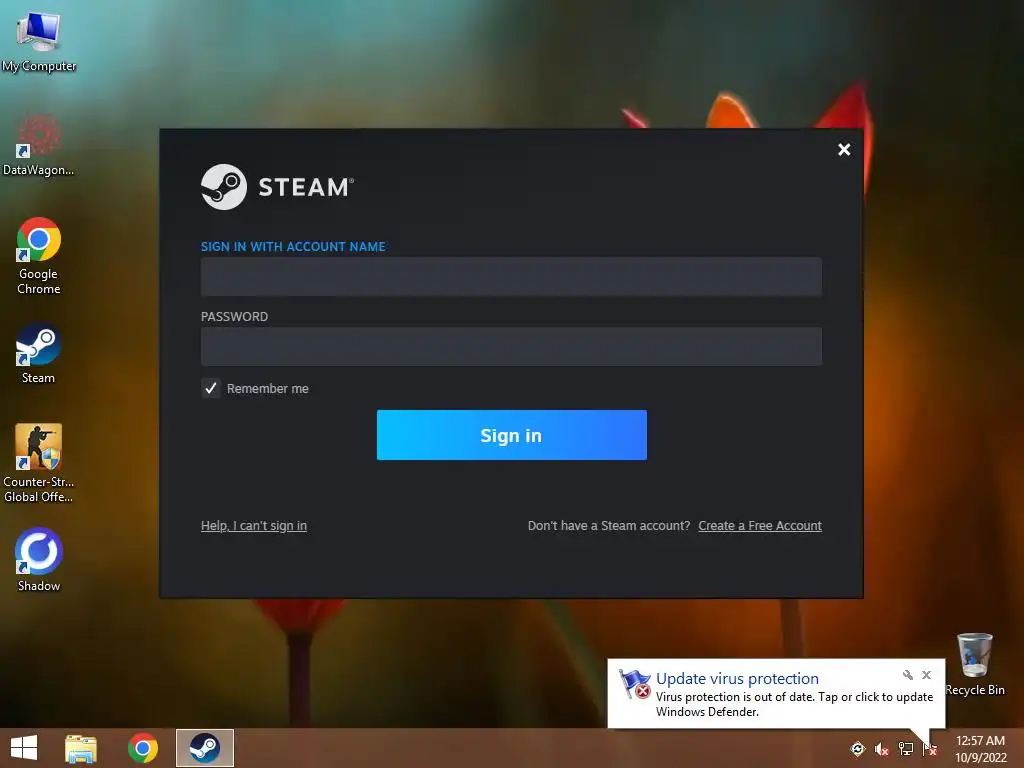The image size is (1024, 768).
Task: Open the Steam desktop shortcut
Action: 39,353
